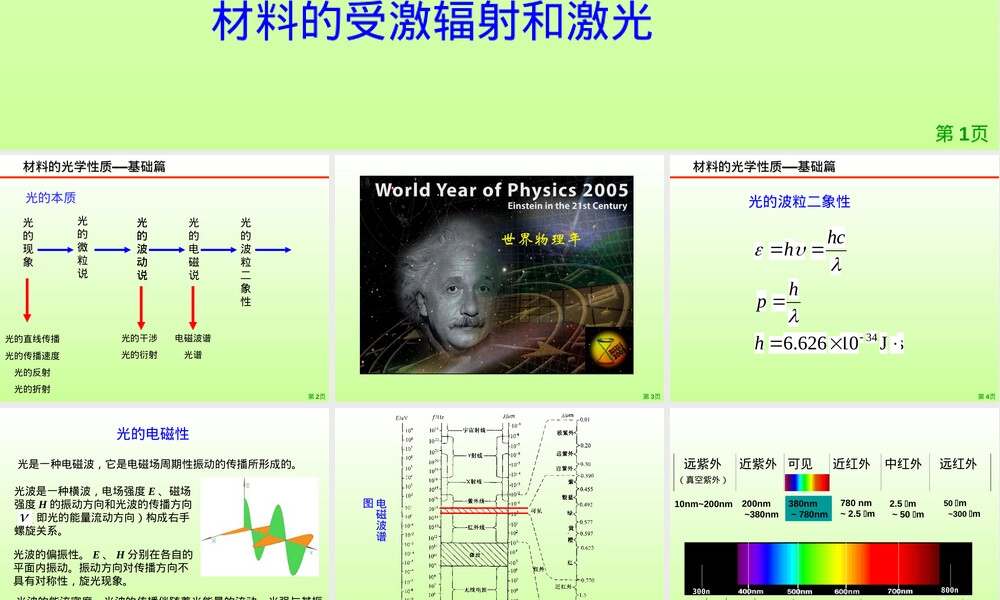The width and height of the screenshot is (1000, 600).
Task: Select the 光的本质 heading
Action: (x=50, y=198)
